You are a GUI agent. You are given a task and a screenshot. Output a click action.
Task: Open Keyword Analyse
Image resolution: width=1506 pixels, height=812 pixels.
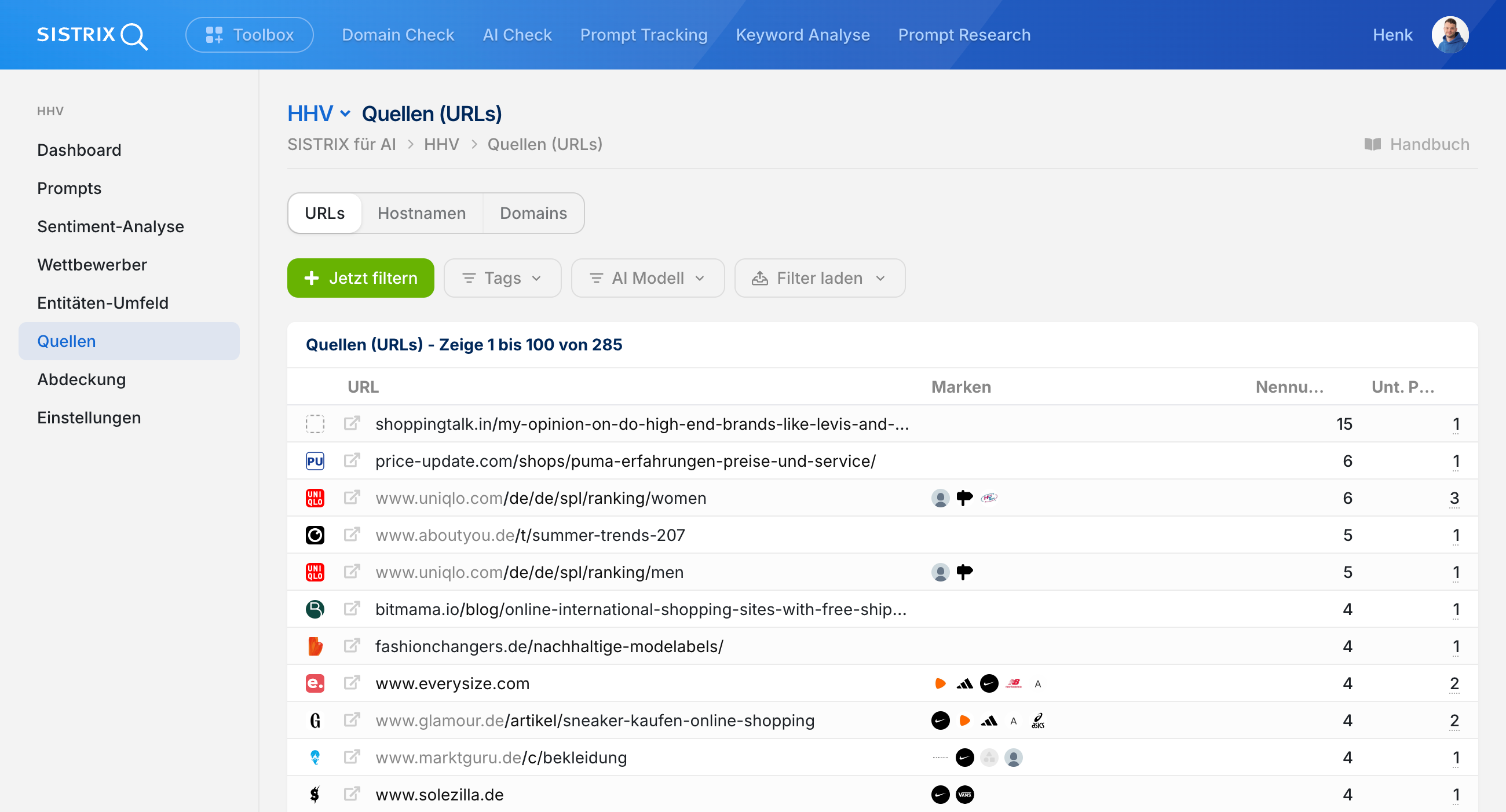(x=803, y=35)
